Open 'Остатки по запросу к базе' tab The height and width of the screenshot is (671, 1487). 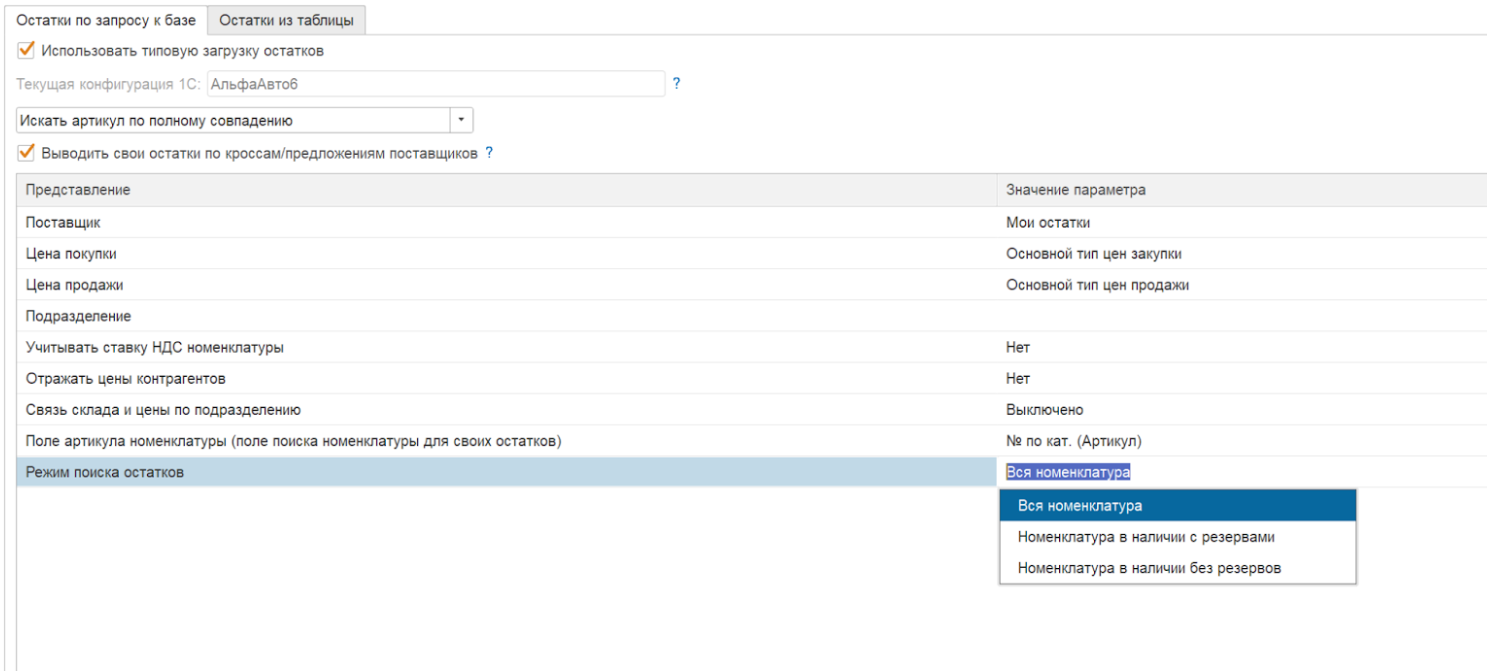pyautogui.click(x=106, y=20)
